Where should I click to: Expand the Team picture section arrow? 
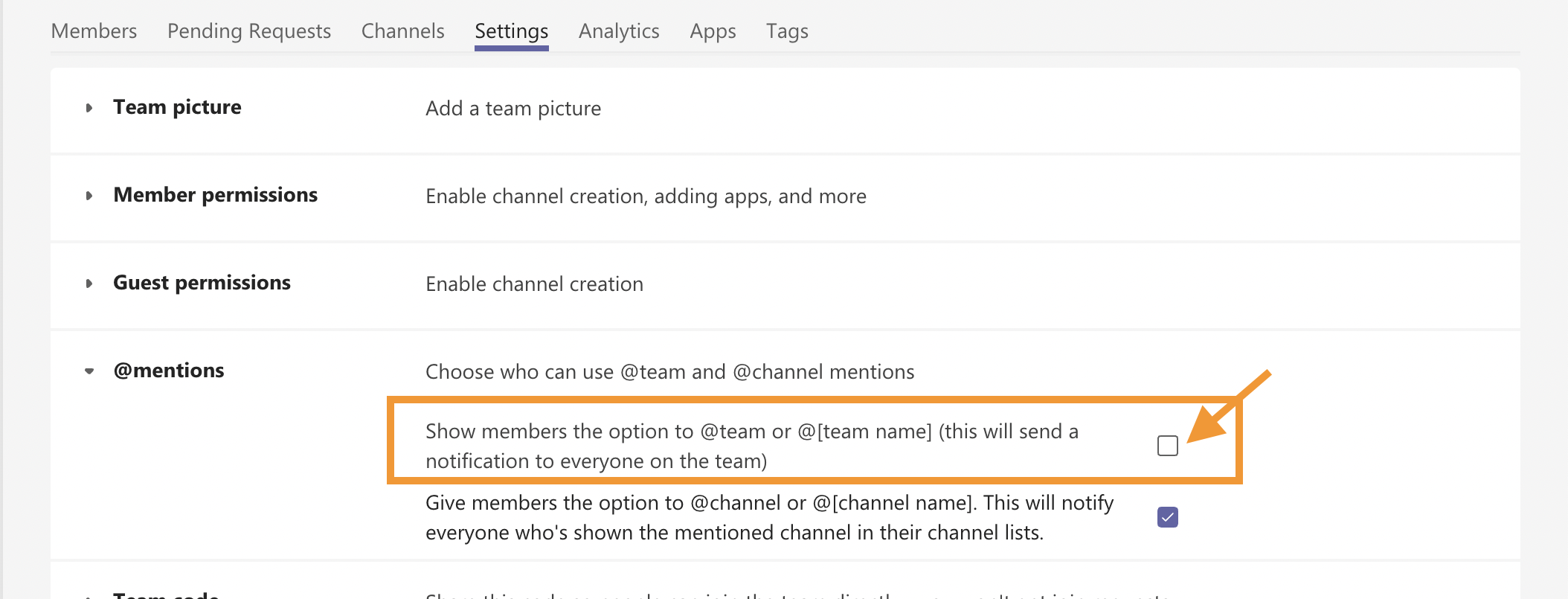coord(89,108)
